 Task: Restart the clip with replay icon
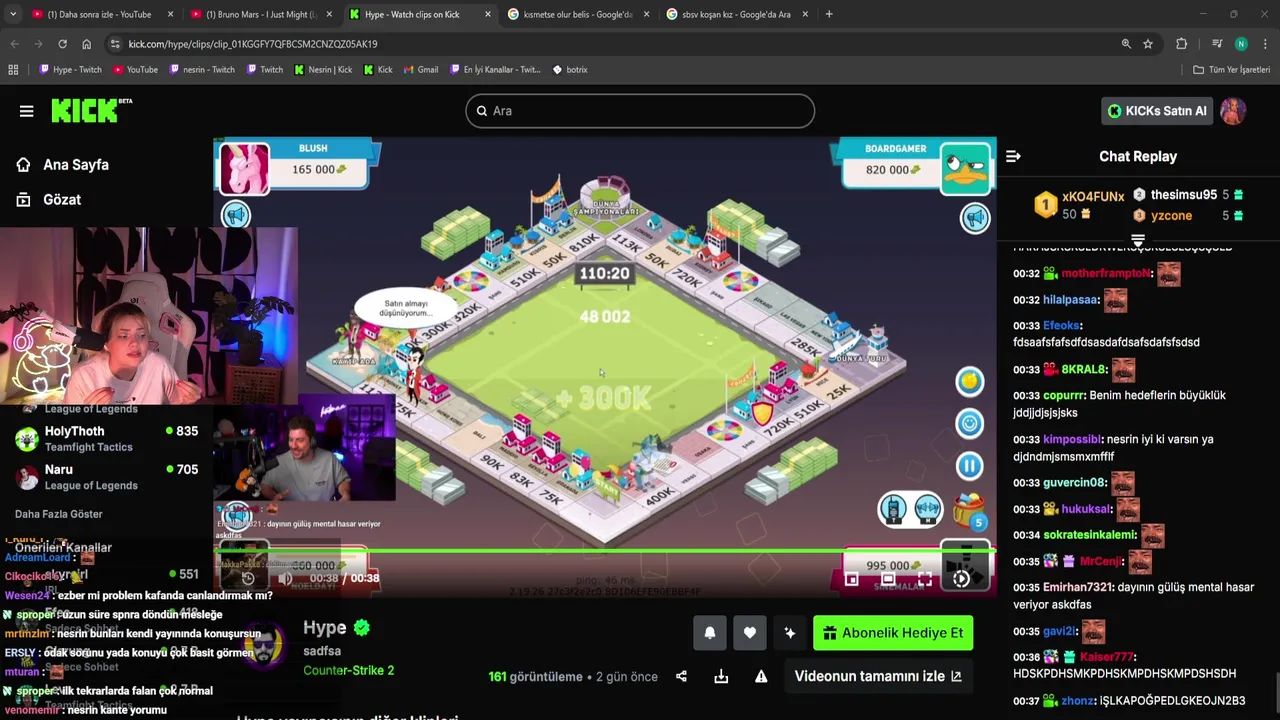point(248,578)
